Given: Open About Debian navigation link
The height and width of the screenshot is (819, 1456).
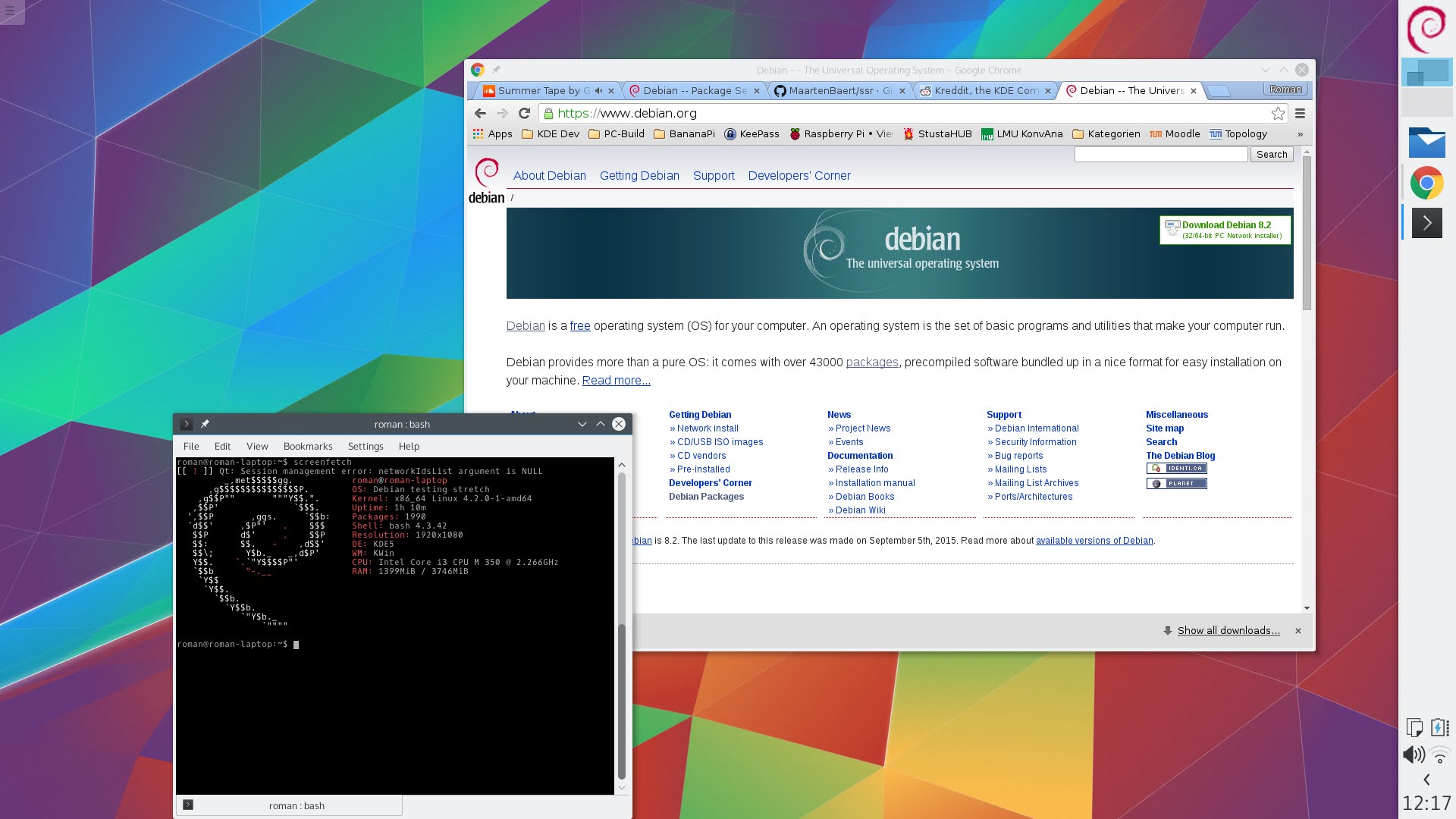Looking at the screenshot, I should tap(550, 175).
